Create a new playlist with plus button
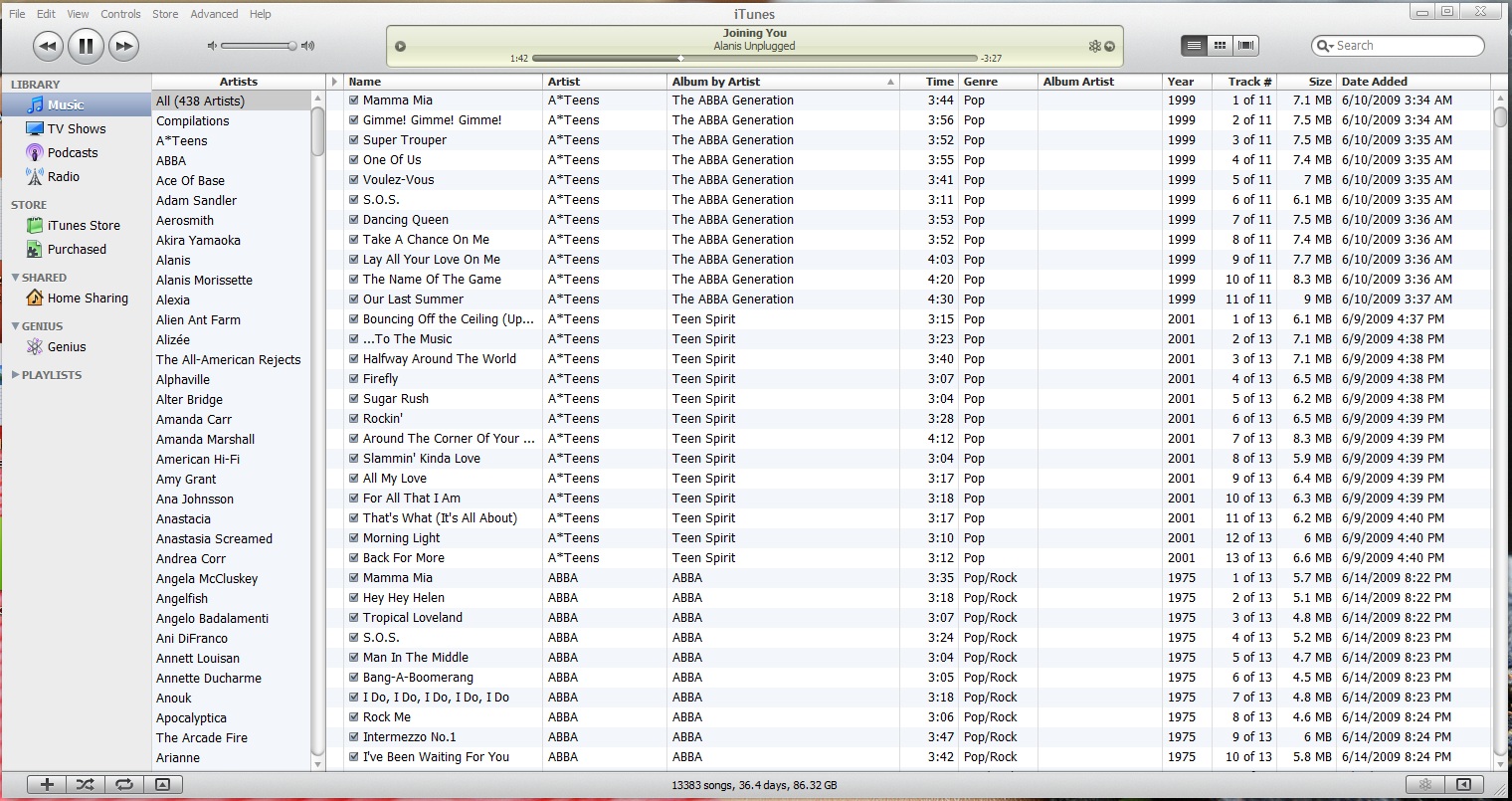Image resolution: width=1512 pixels, height=801 pixels. [x=47, y=784]
